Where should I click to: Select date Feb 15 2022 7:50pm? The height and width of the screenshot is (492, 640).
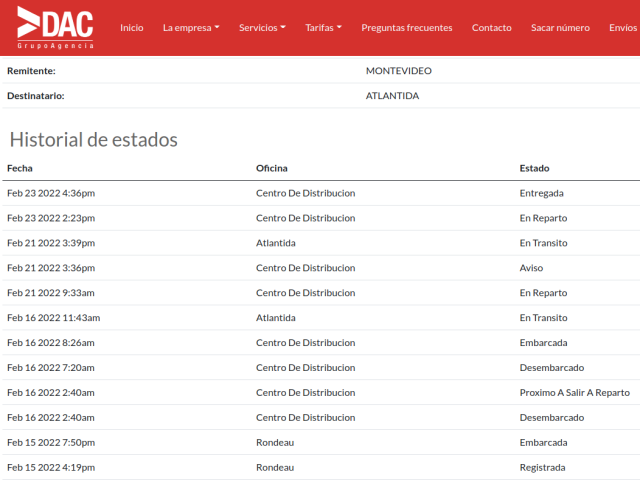click(x=51, y=442)
